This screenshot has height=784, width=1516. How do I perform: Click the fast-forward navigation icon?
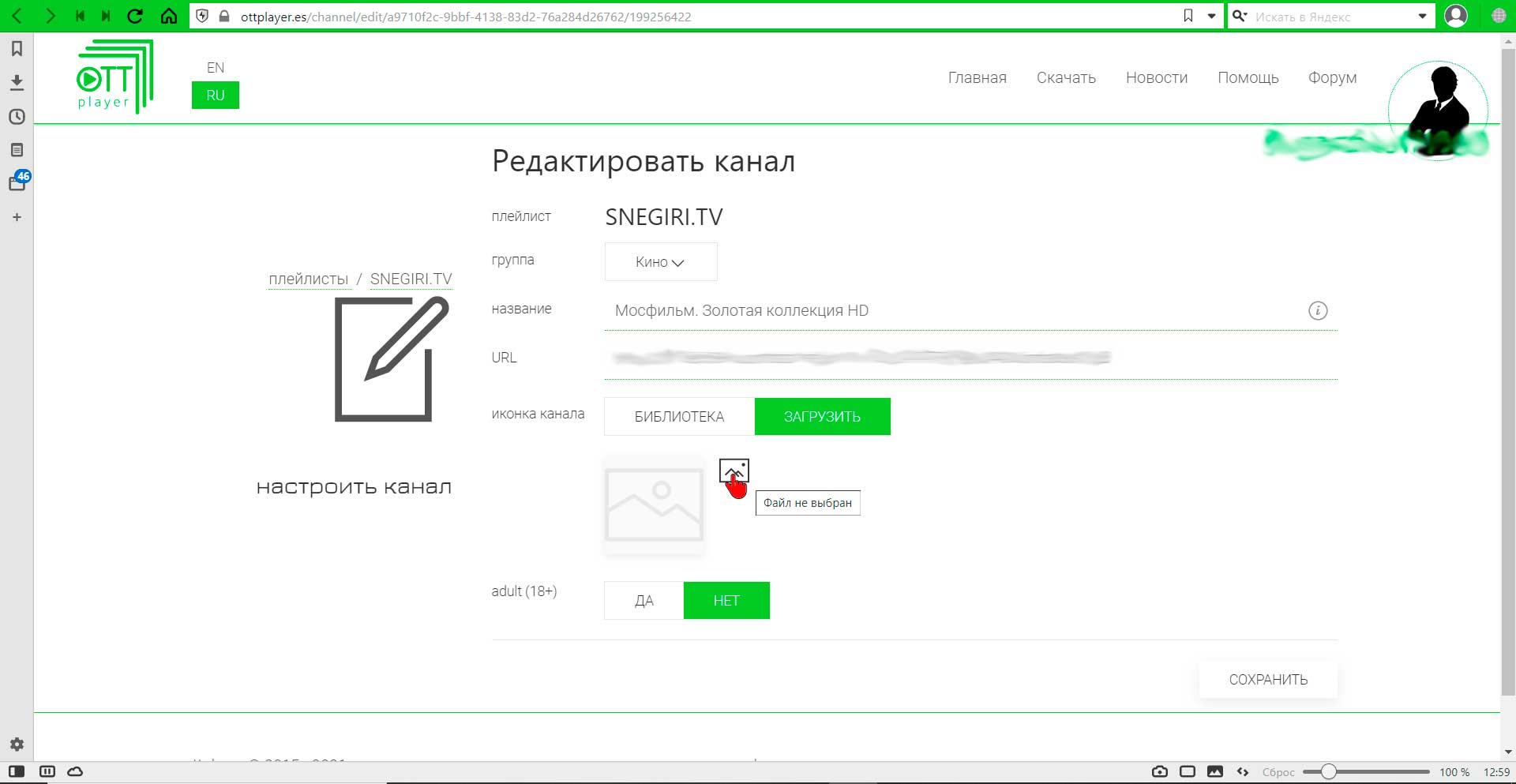click(106, 16)
